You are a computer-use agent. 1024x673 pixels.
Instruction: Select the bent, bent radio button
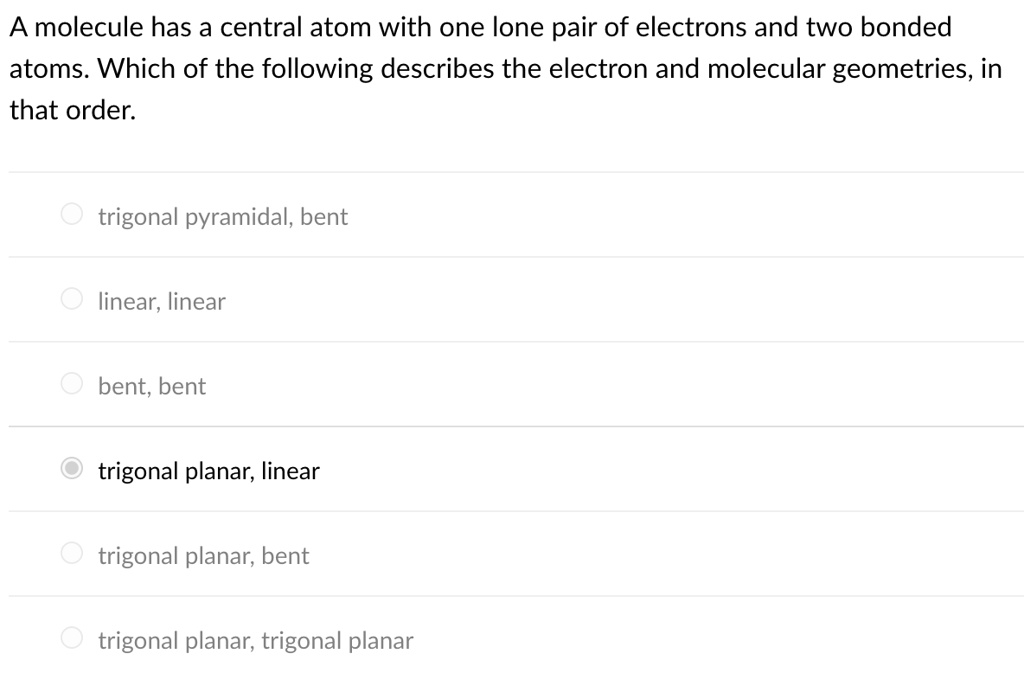[x=70, y=383]
